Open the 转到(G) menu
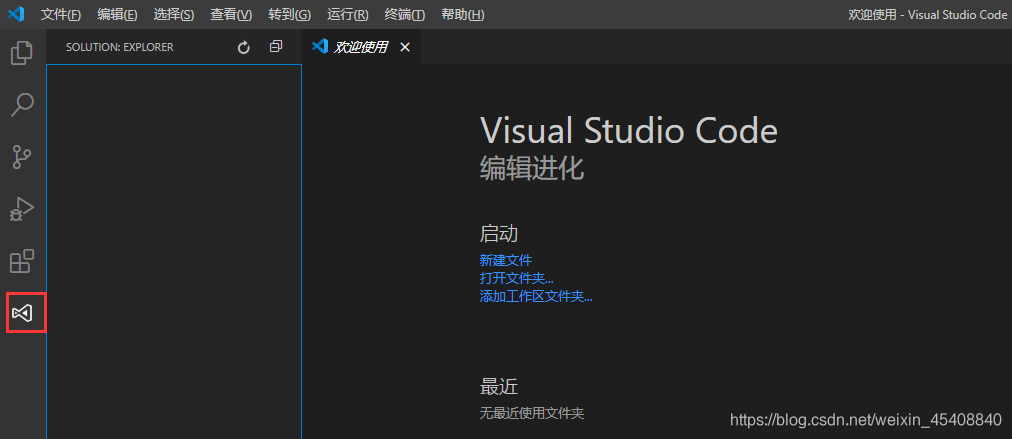Viewport: 1012px width, 439px height. 289,14
